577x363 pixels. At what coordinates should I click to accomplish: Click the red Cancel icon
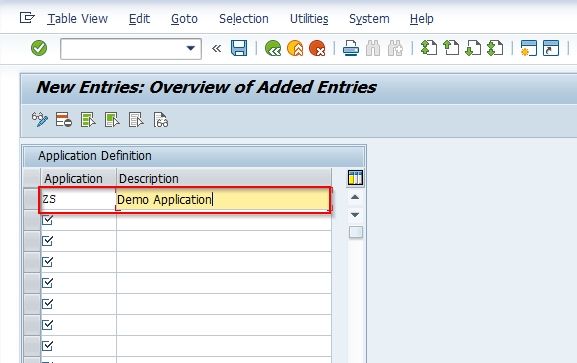[x=317, y=48]
